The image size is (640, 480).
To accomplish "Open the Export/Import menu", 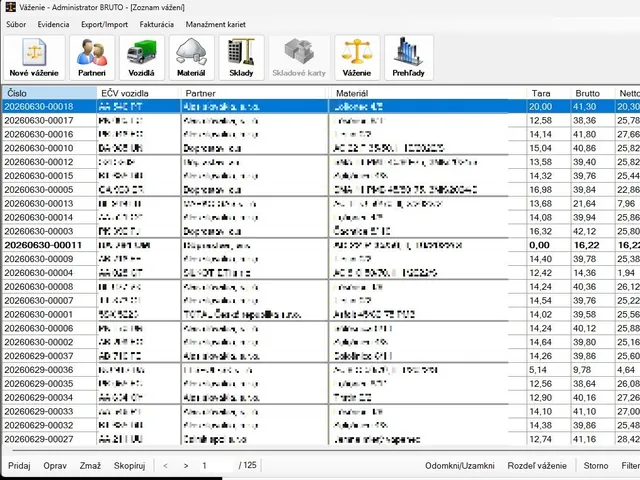I will [x=104, y=24].
